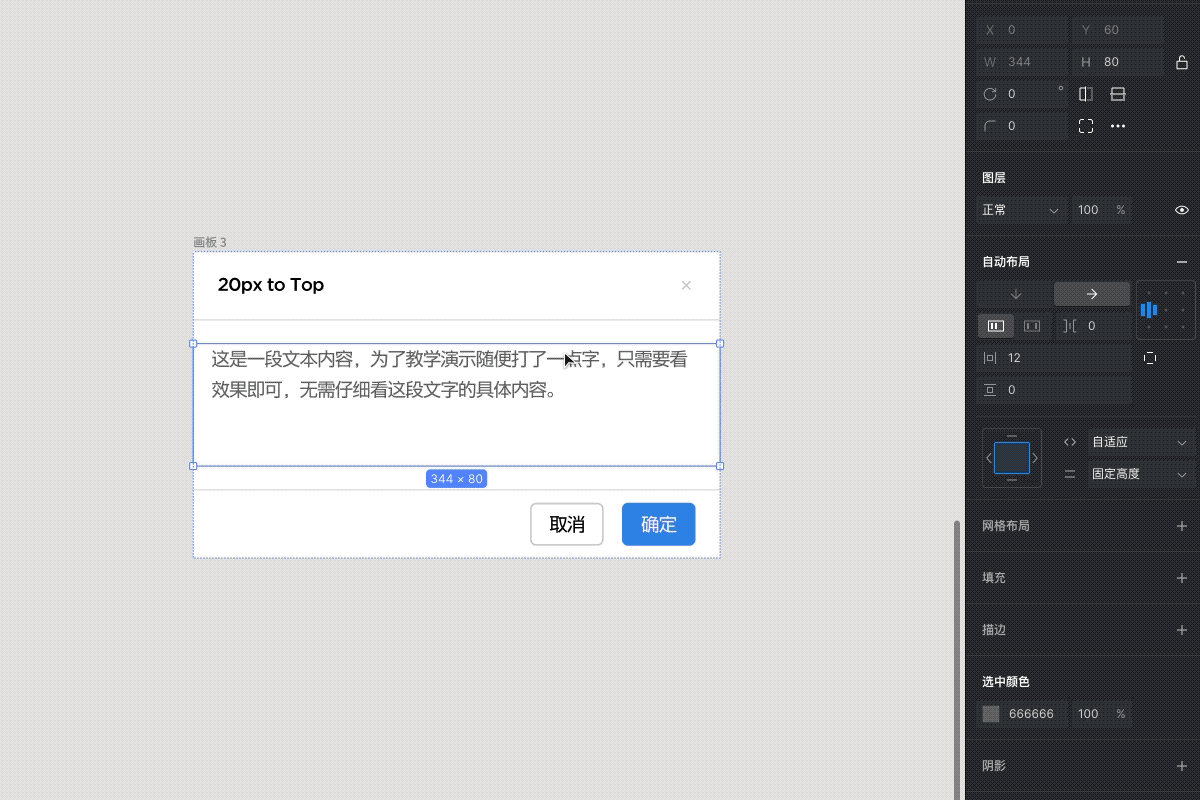Open the 固定高度 height sizing dropdown
The width and height of the screenshot is (1200, 800).
coord(1140,474)
